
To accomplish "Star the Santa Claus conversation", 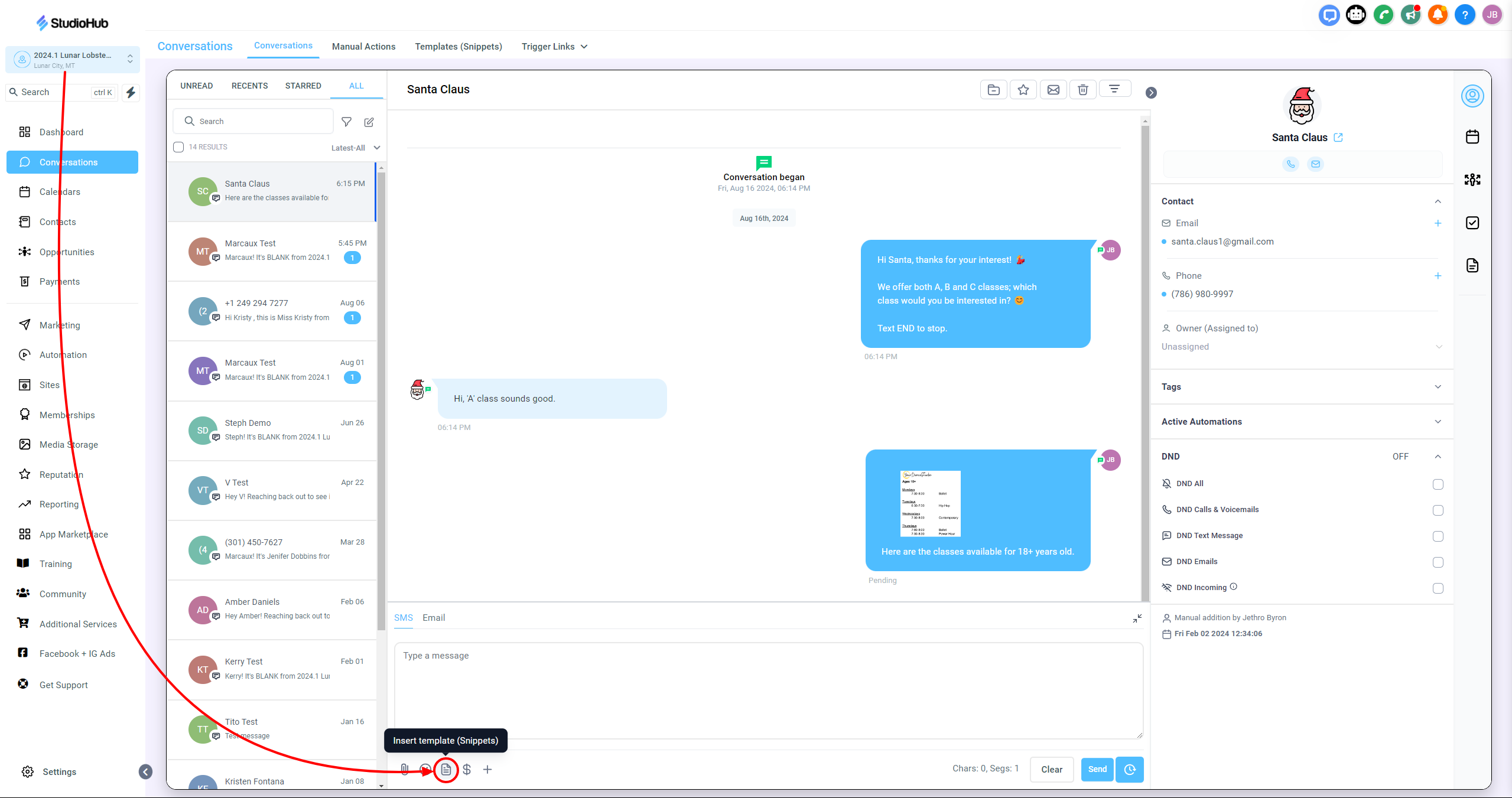I will point(1023,90).
